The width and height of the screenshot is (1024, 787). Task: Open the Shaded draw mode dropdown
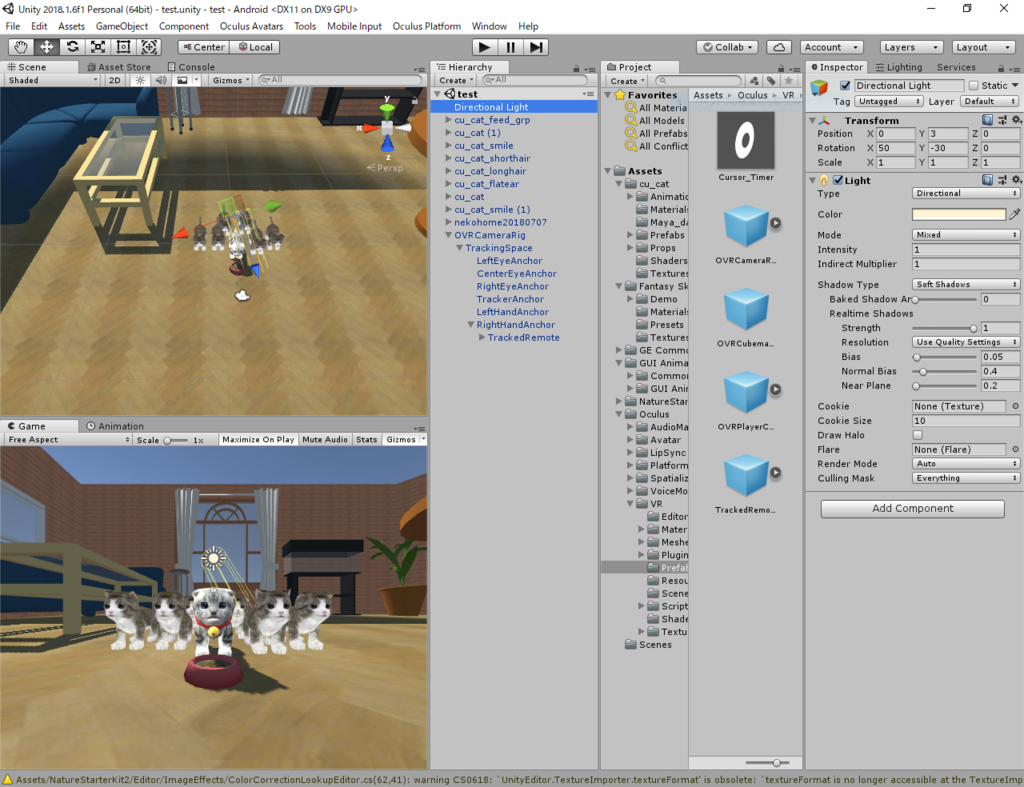52,80
